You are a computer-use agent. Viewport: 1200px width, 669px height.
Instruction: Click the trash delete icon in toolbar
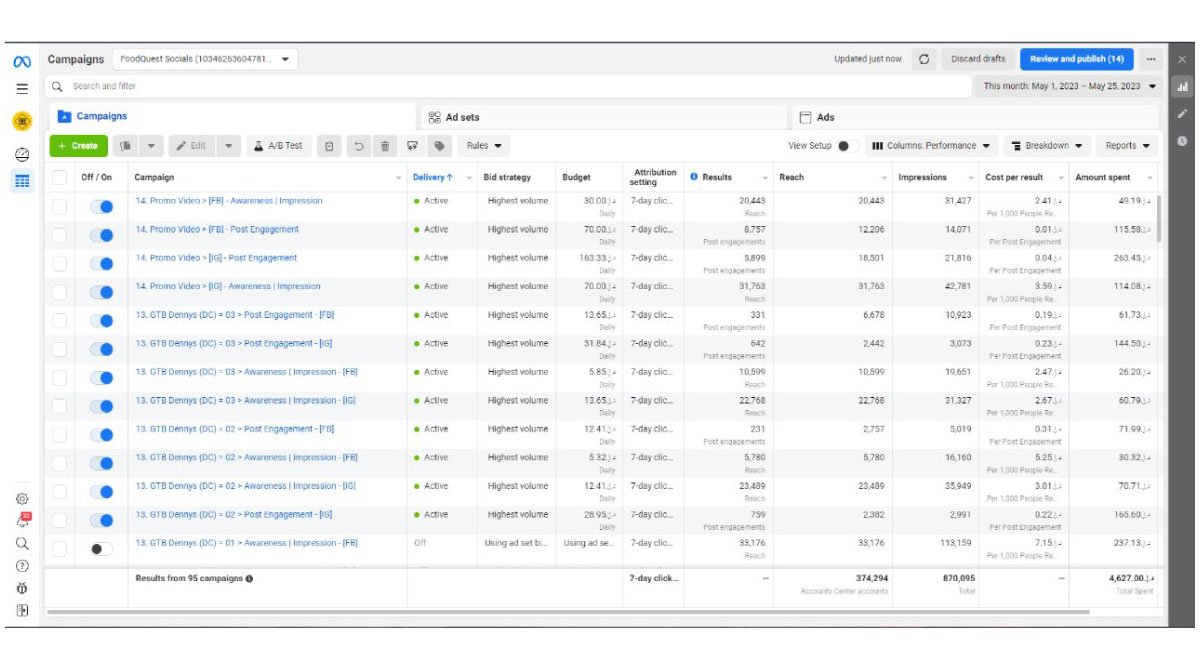tap(385, 146)
